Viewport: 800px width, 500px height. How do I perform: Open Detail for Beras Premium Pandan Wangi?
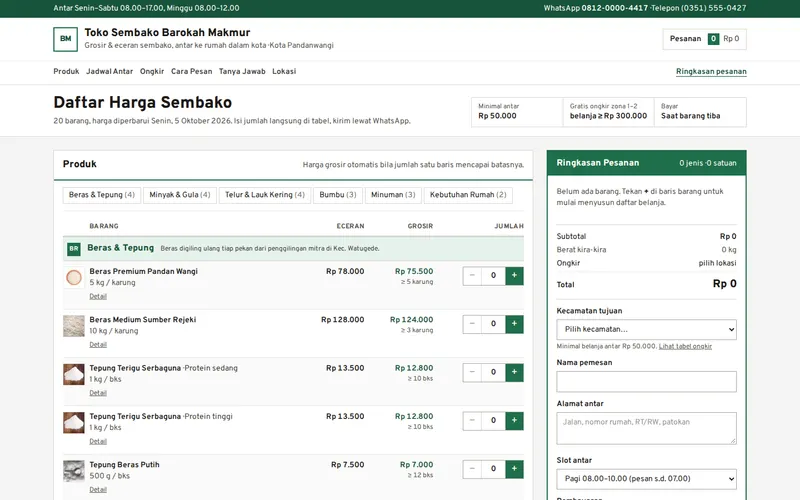coord(98,296)
